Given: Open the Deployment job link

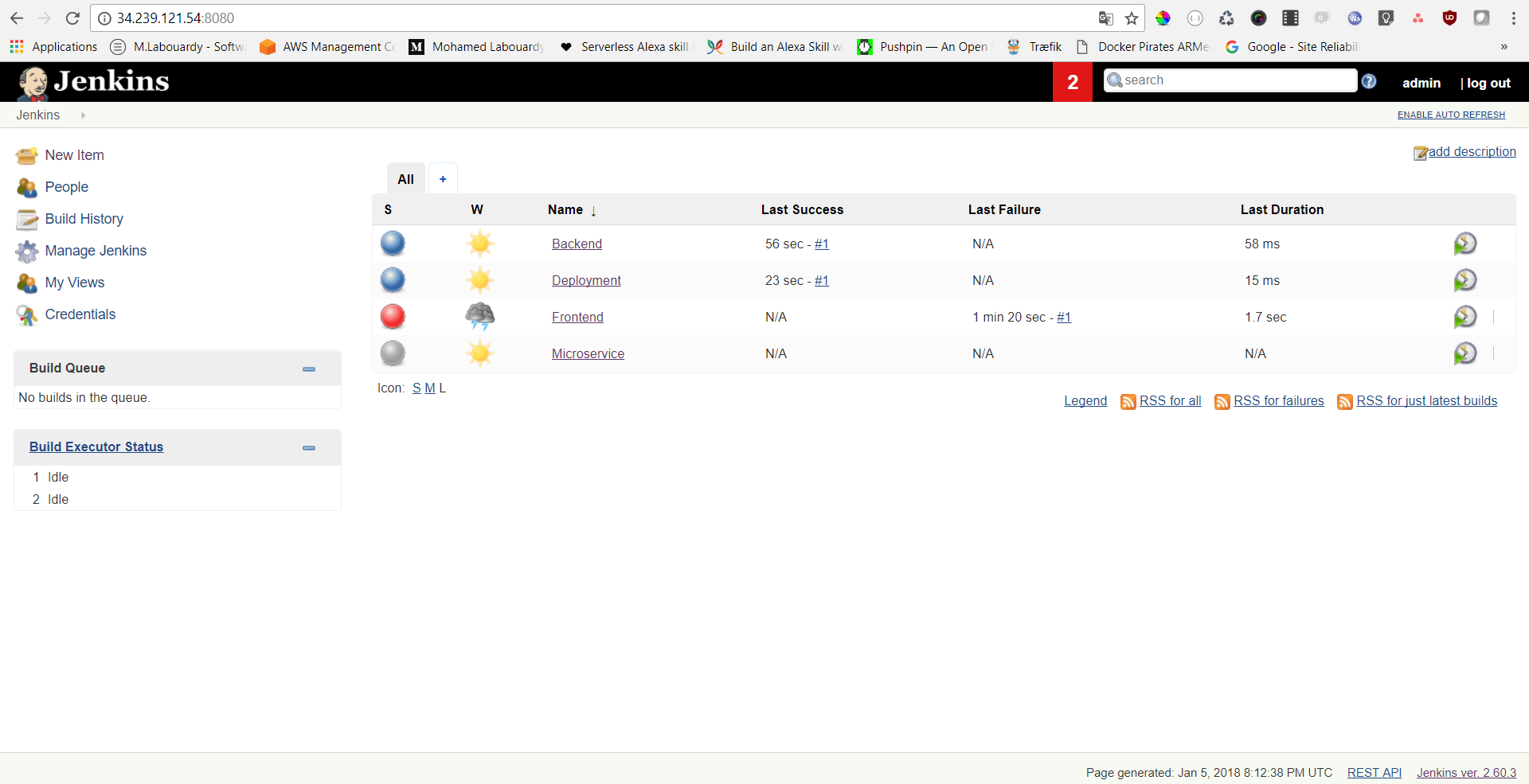Looking at the screenshot, I should tap(586, 281).
